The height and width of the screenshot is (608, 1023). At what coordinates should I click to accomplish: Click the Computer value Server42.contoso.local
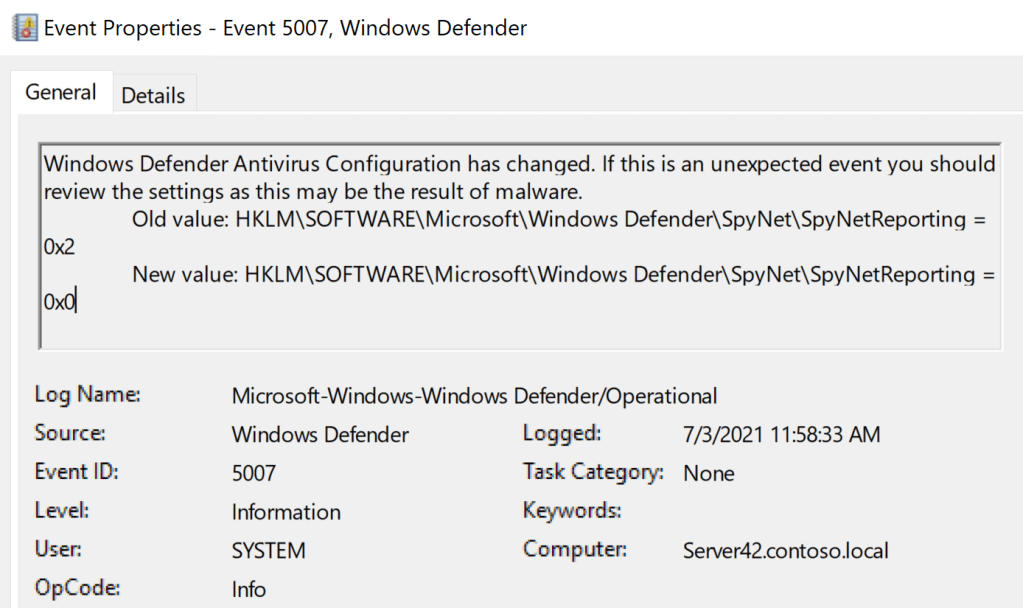click(786, 550)
